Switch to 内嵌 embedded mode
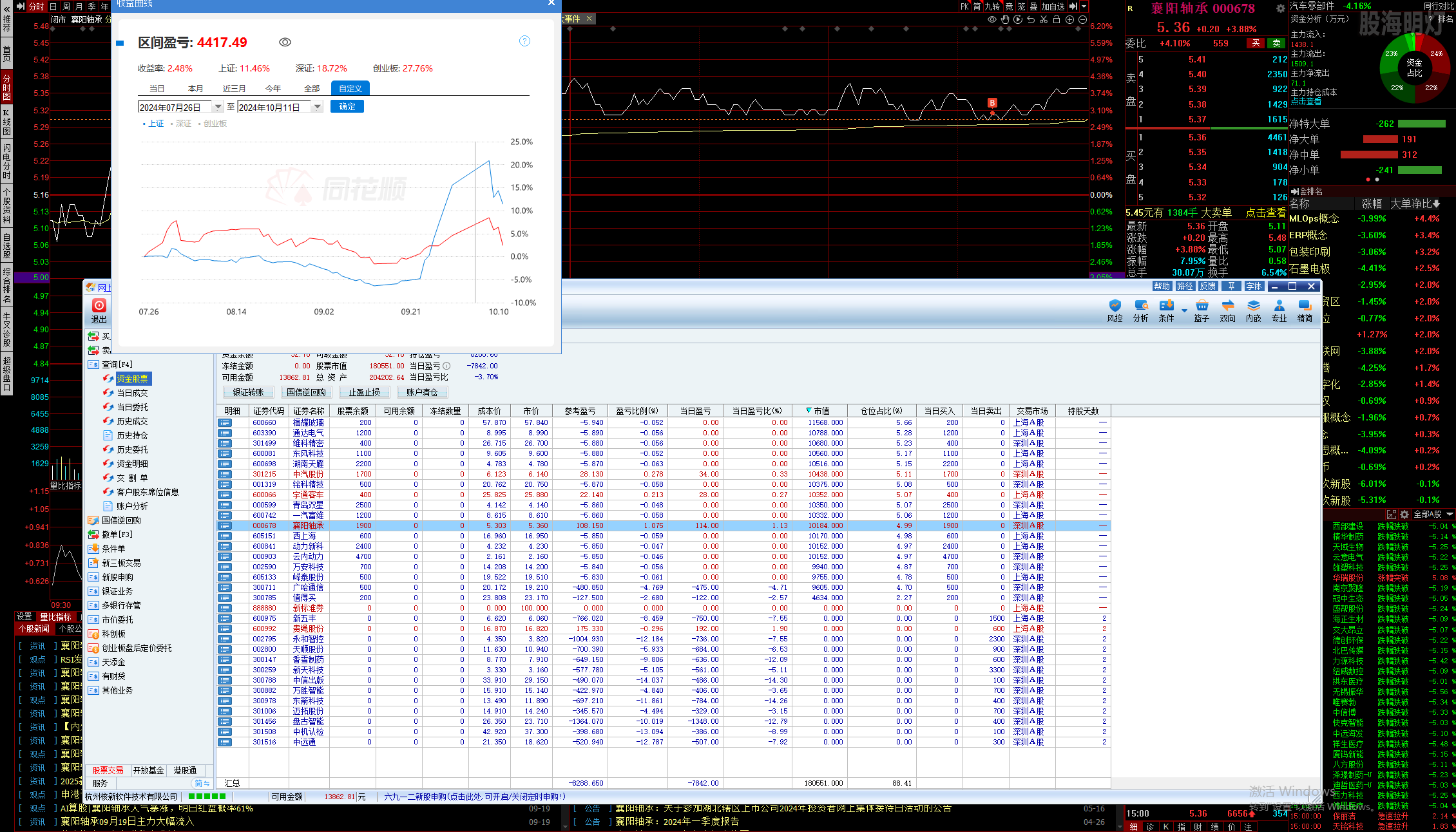This screenshot has height=832, width=1456. [x=1254, y=310]
